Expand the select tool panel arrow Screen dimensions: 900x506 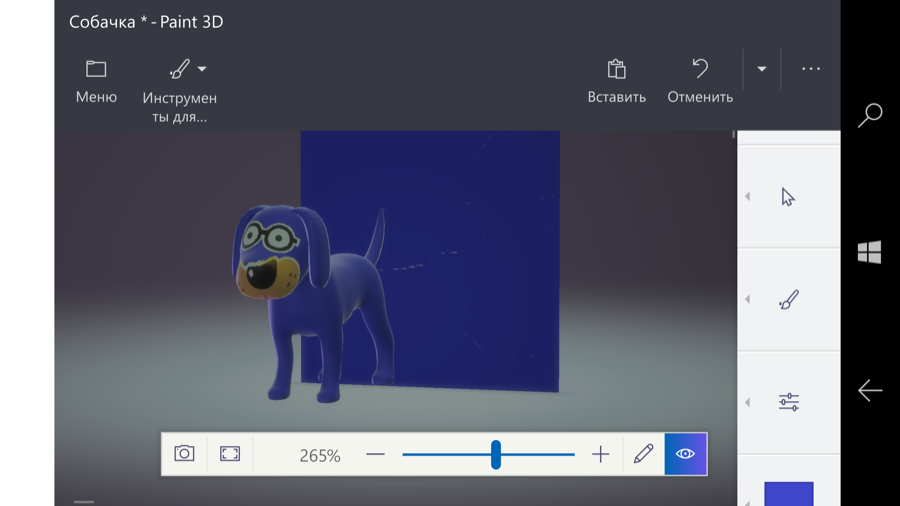pos(747,197)
